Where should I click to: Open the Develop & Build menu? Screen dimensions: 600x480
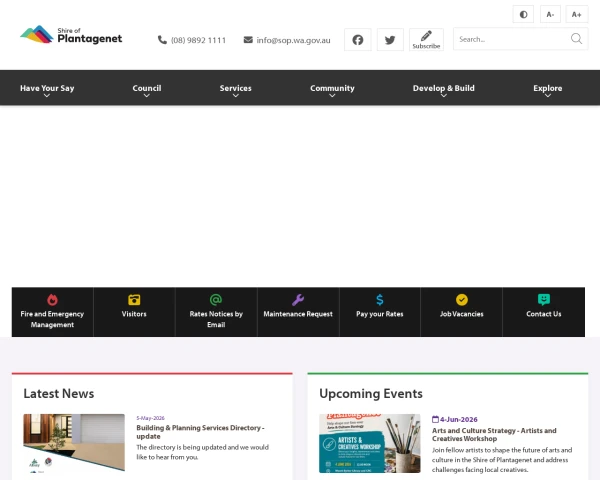443,88
